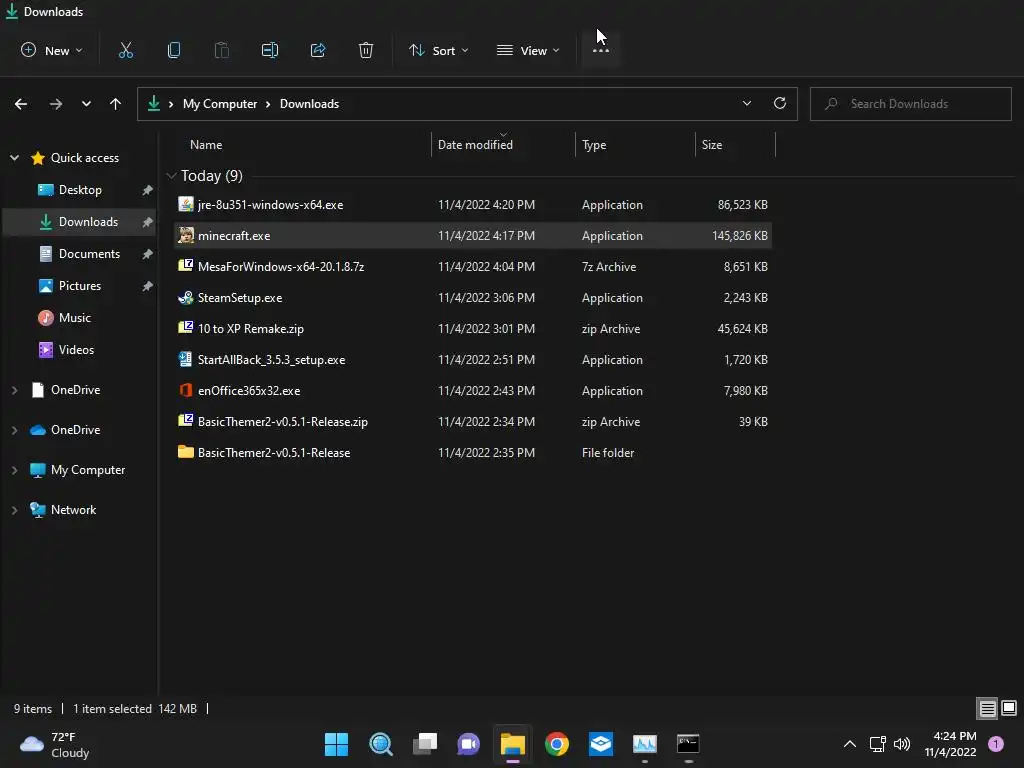
Task: Open the Windows Start button
Action: (336, 744)
